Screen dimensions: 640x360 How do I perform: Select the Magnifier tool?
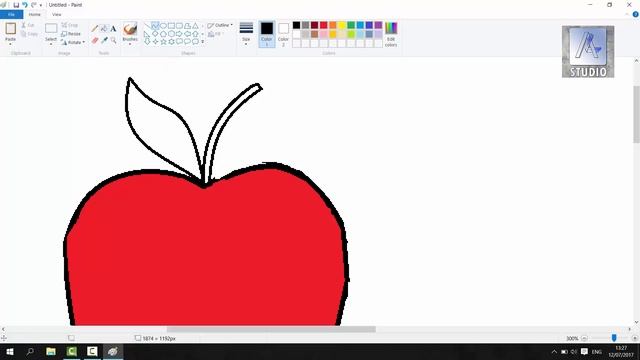pos(113,40)
